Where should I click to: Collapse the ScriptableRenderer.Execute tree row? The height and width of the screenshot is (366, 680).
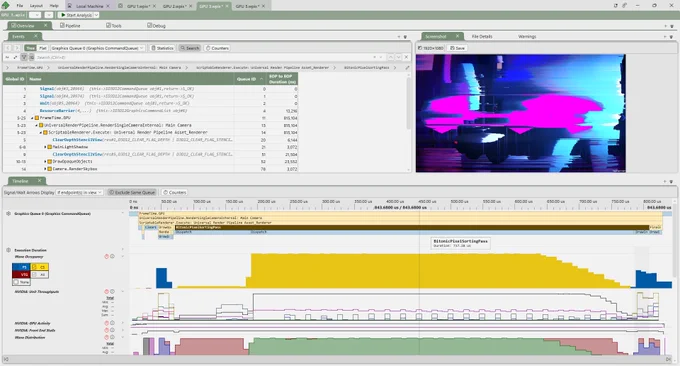[x=41, y=132]
